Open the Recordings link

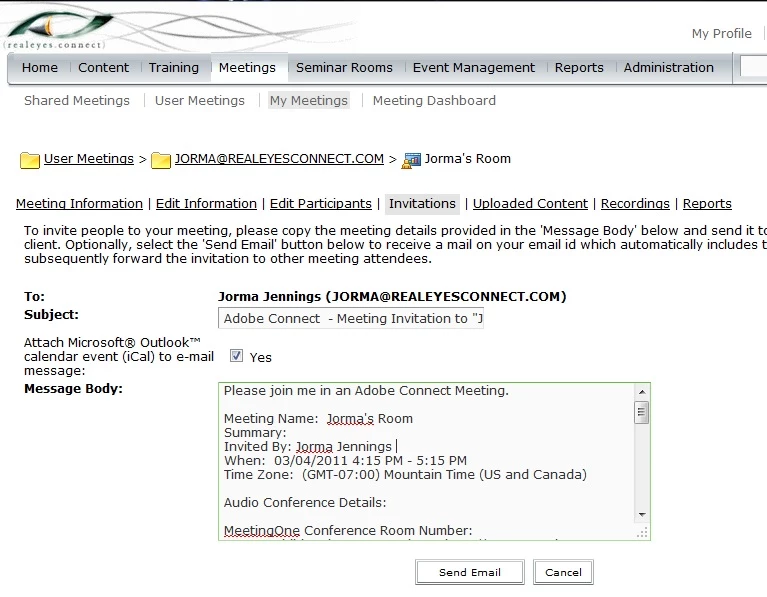pyautogui.click(x=635, y=204)
